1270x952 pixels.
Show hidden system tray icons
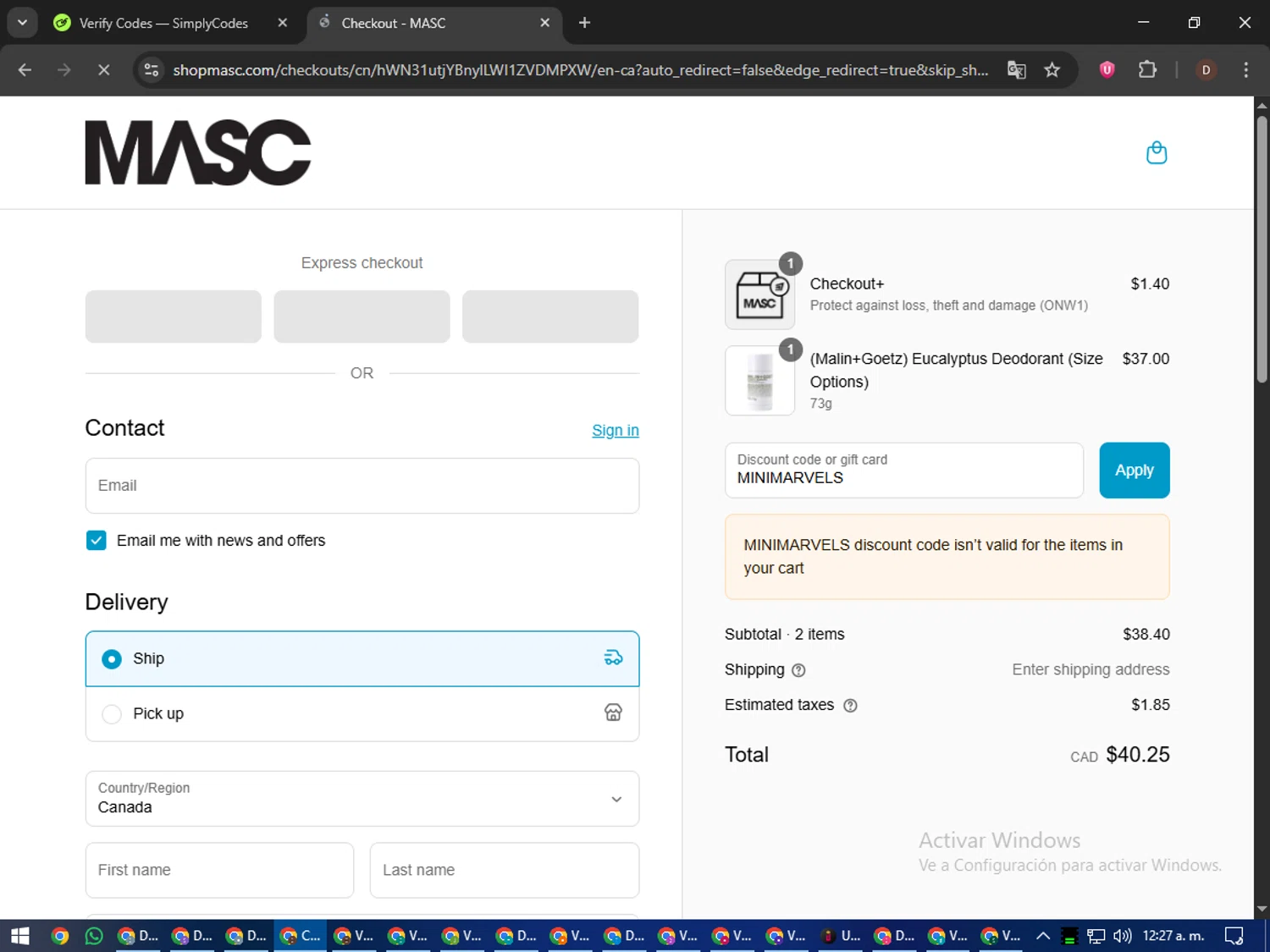1043,936
